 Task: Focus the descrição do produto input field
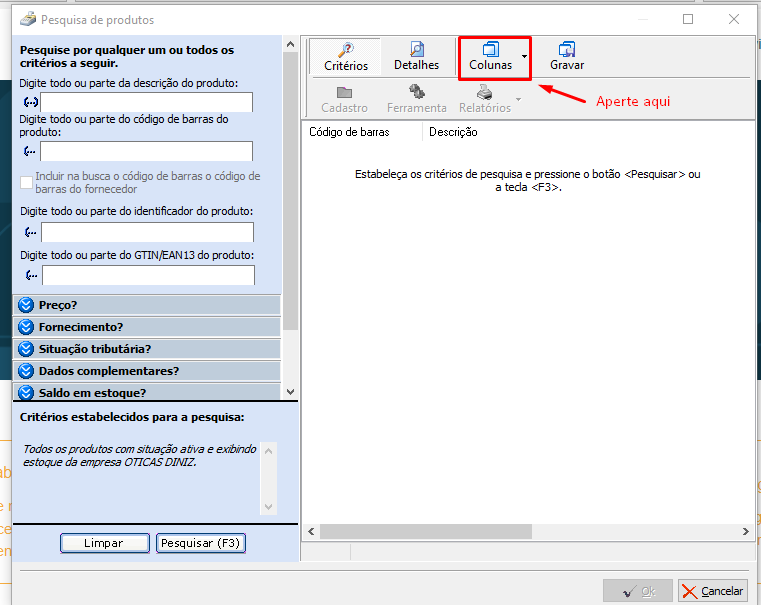(147, 102)
